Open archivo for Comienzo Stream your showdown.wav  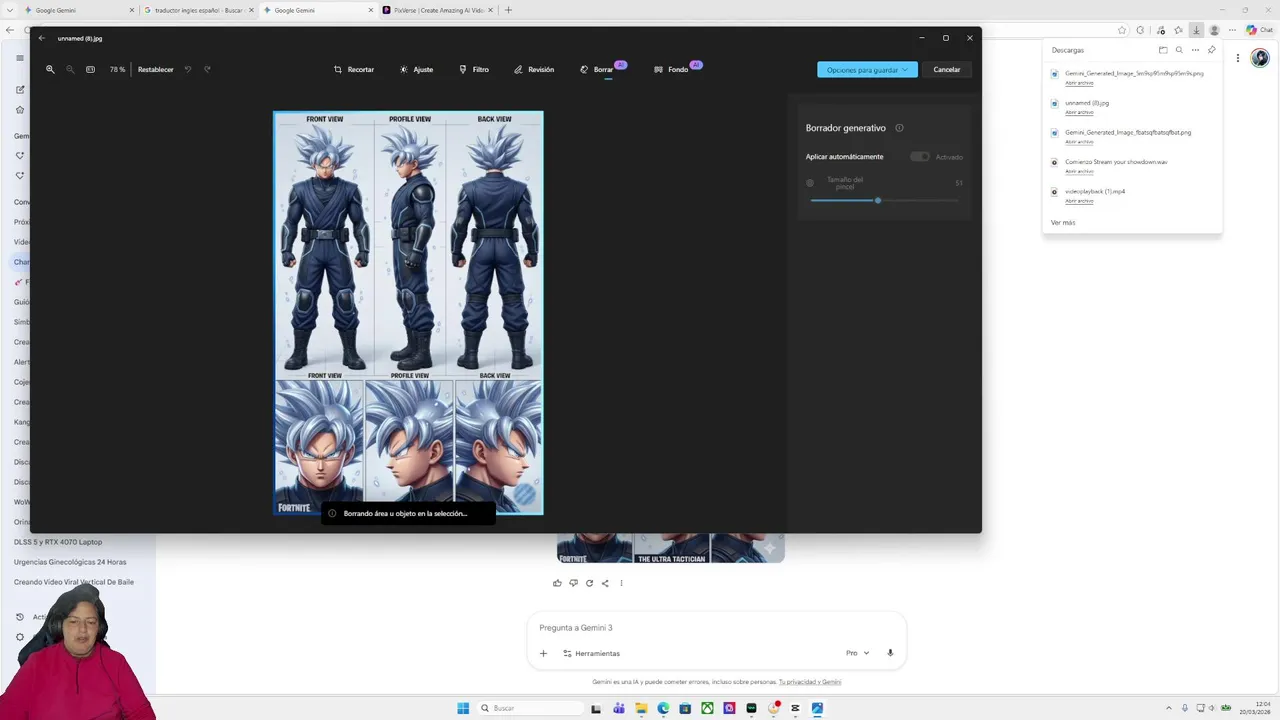tap(1079, 171)
